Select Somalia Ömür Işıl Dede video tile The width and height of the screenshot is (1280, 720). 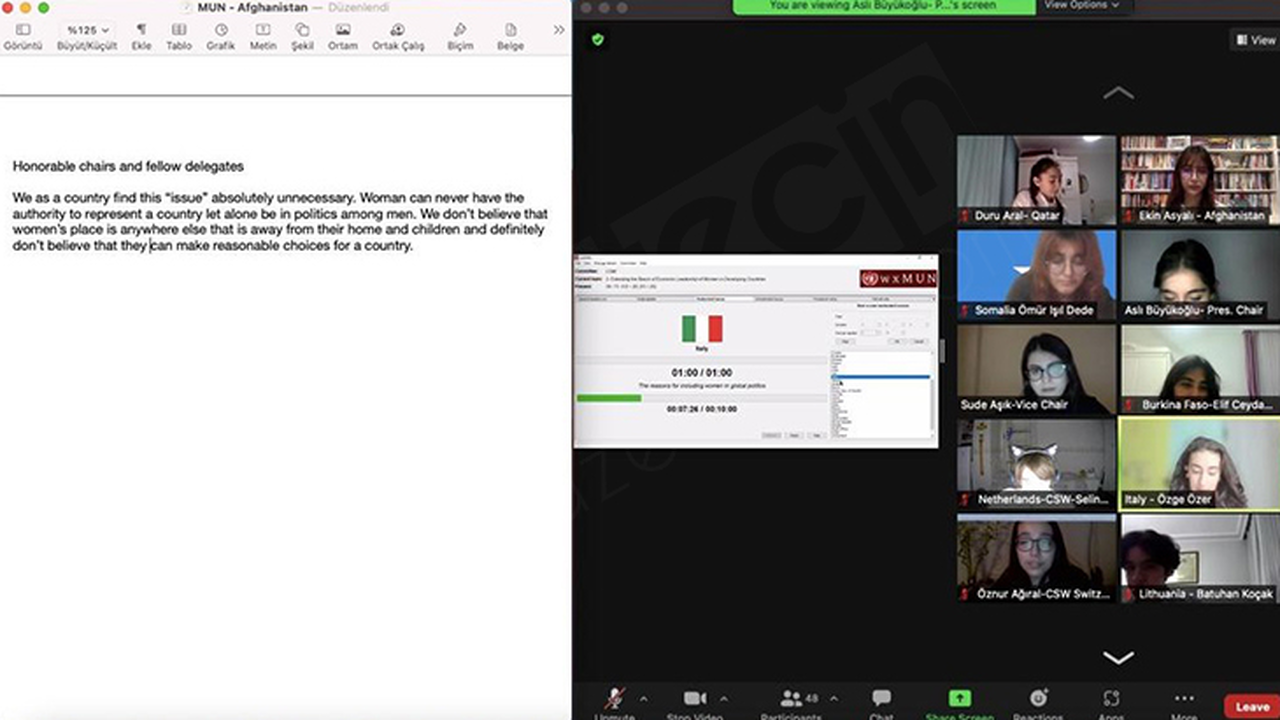pyautogui.click(x=1036, y=275)
